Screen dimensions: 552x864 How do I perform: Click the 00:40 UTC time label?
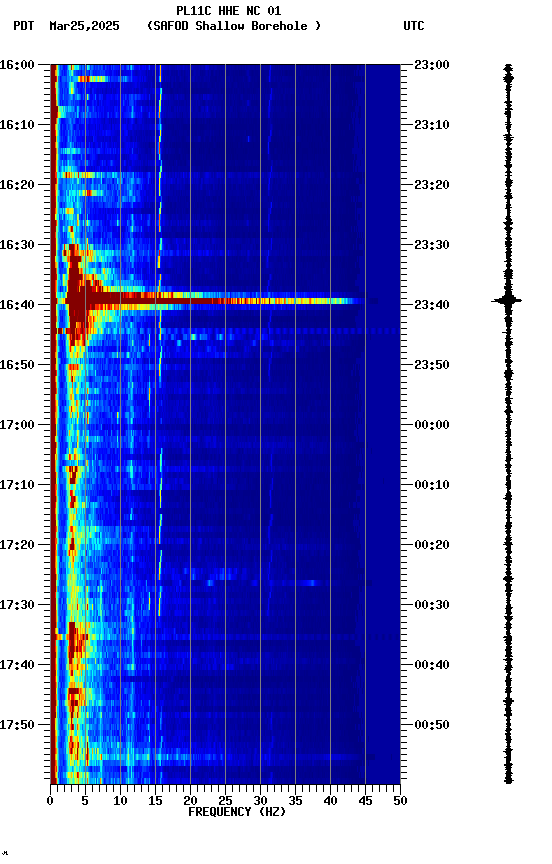coord(432,665)
